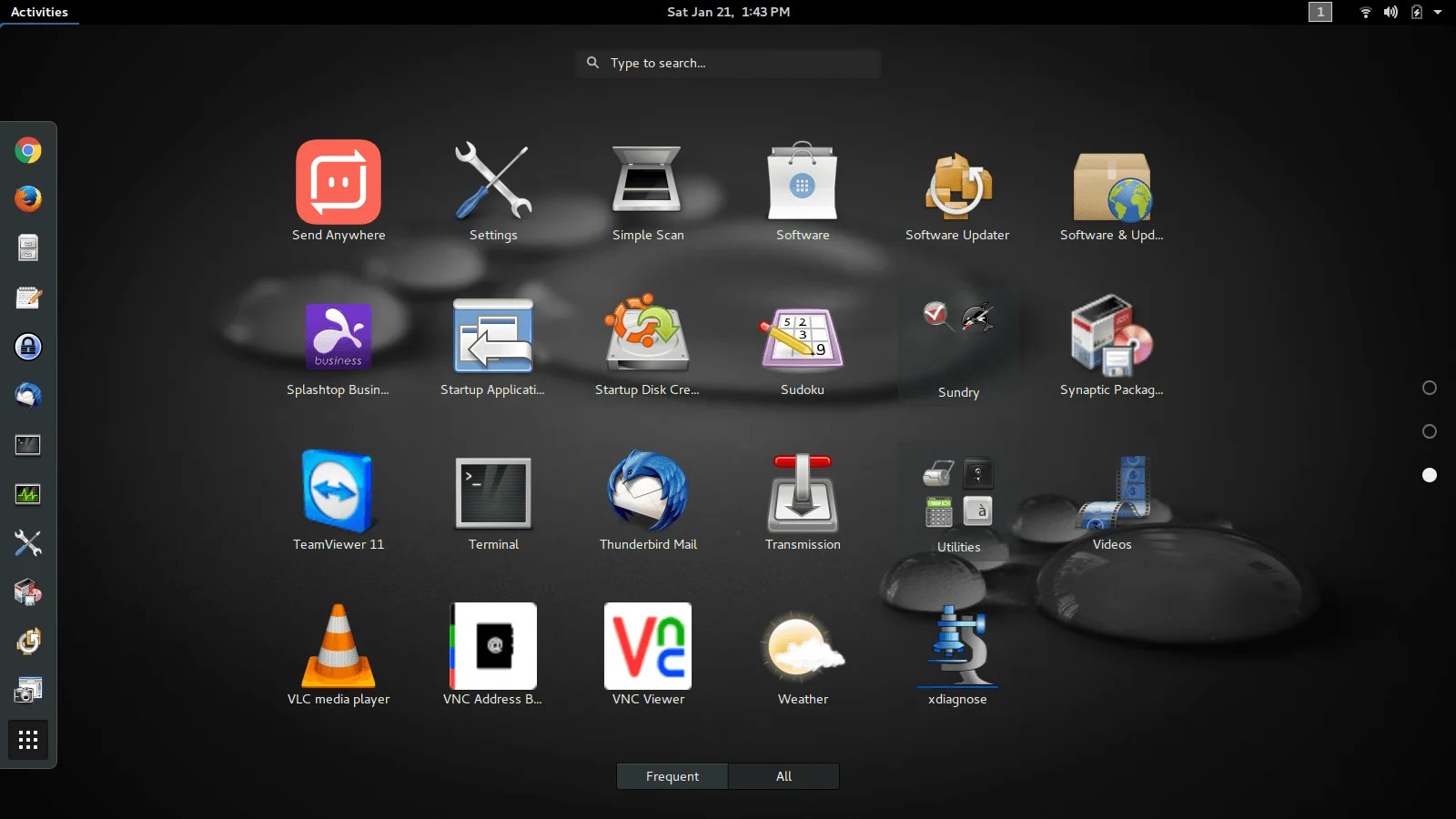Click the workspace 1 indicator in the top bar
This screenshot has width=1456, height=819.
click(1320, 12)
